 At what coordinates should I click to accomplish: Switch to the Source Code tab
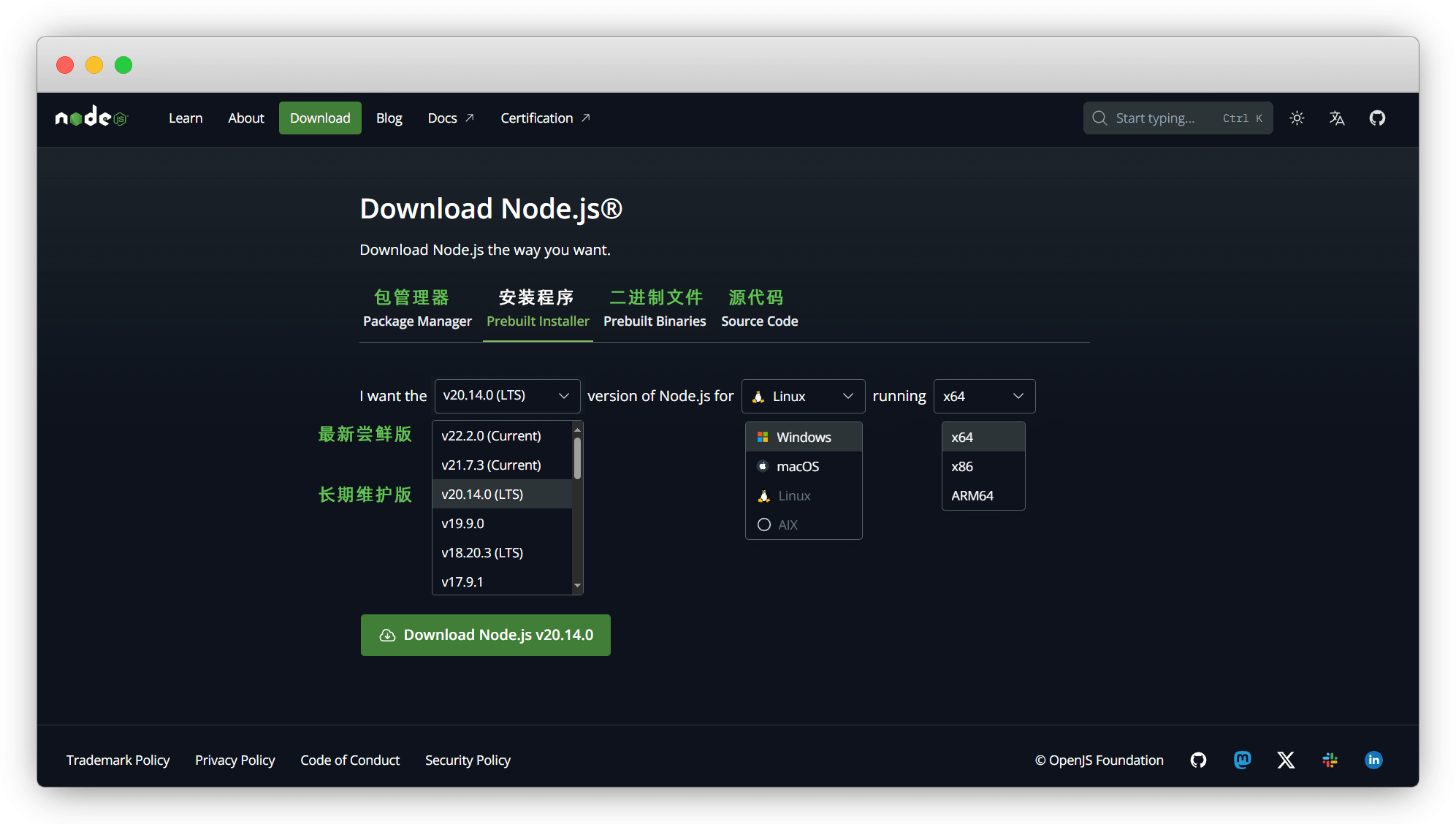coord(759,321)
